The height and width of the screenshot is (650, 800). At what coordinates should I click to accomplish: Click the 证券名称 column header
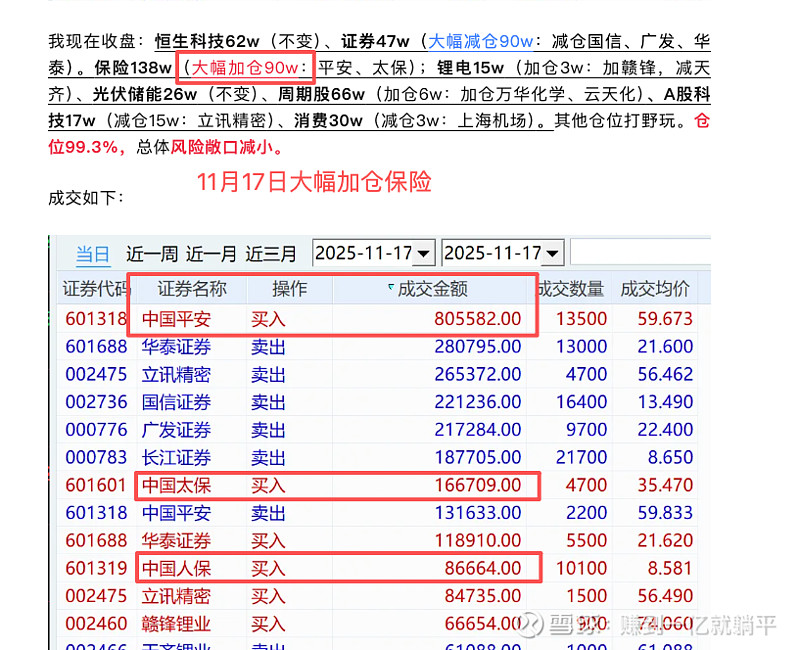click(191, 289)
